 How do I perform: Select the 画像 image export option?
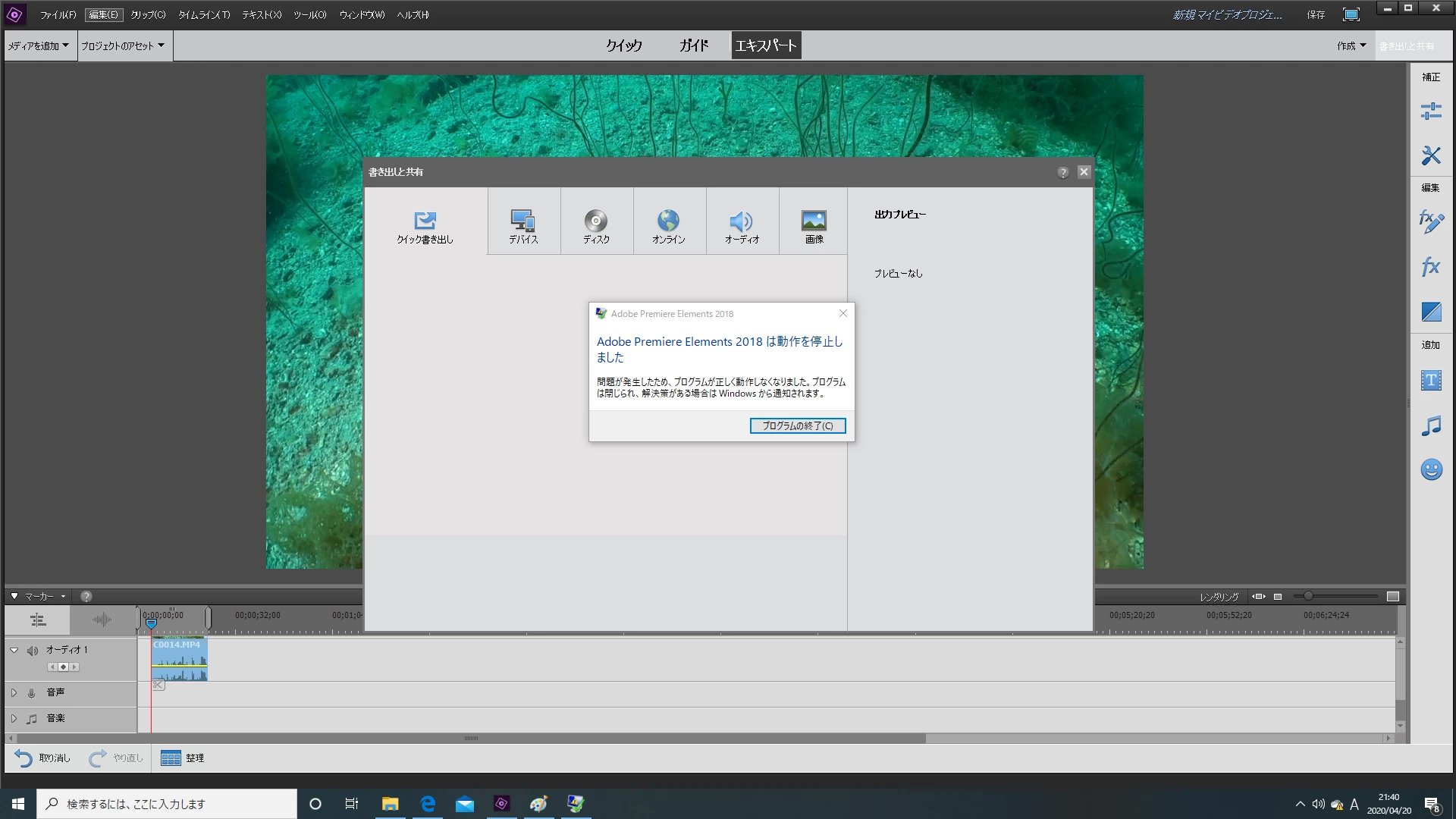pos(814,226)
